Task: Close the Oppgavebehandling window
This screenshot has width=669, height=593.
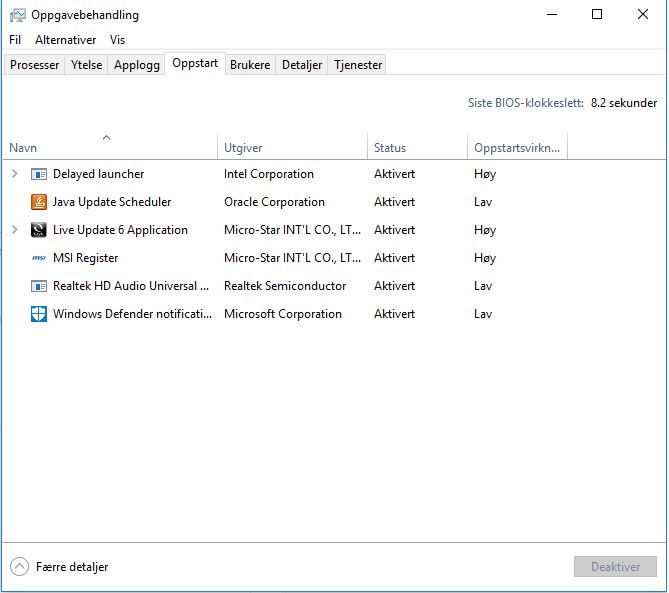Action: pos(643,15)
